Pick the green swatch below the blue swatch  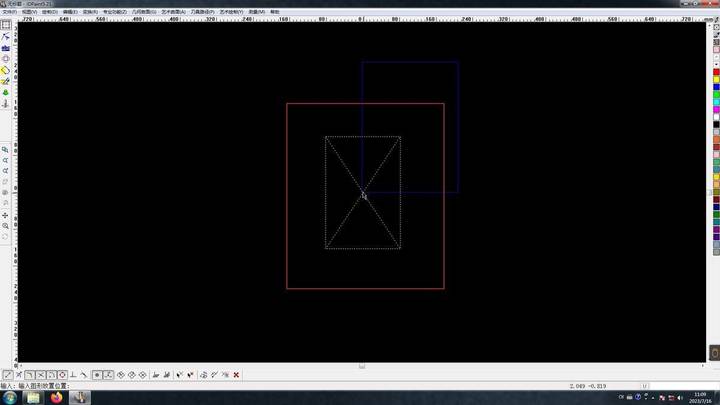pyautogui.click(x=716, y=95)
